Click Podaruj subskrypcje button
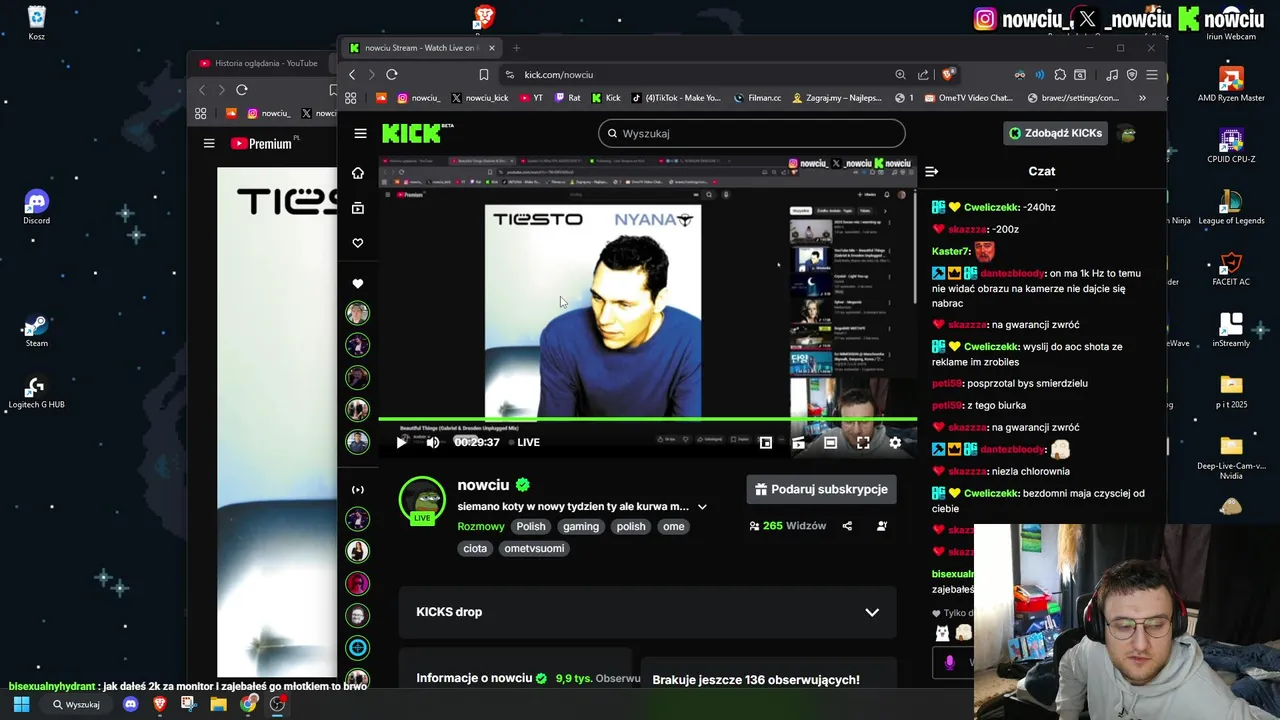Viewport: 1280px width, 720px height. [x=821, y=489]
